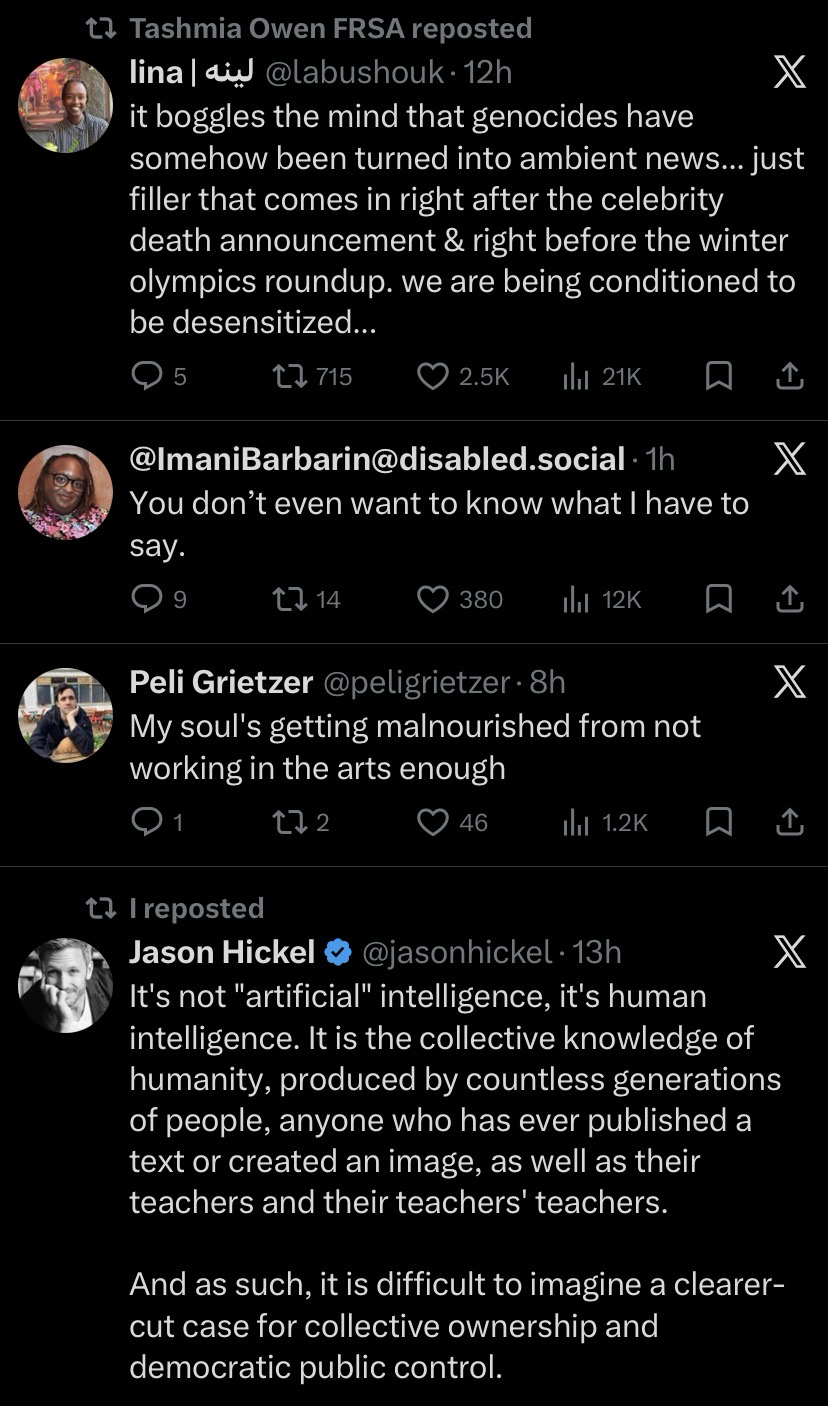This screenshot has height=1406, width=828.
Task: Open lina's profile picture
Action: (65, 105)
